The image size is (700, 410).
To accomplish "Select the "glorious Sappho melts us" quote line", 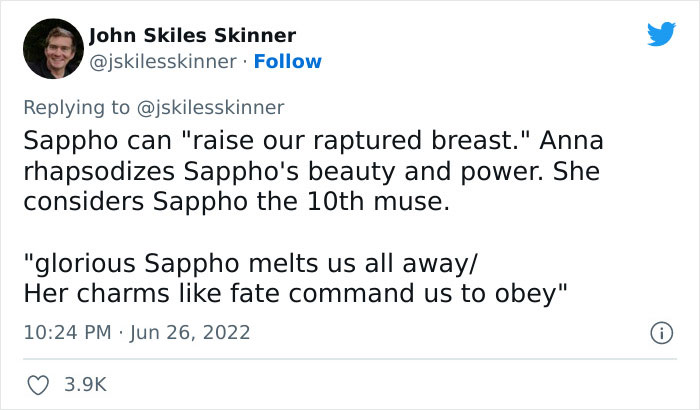I will click(x=250, y=264).
